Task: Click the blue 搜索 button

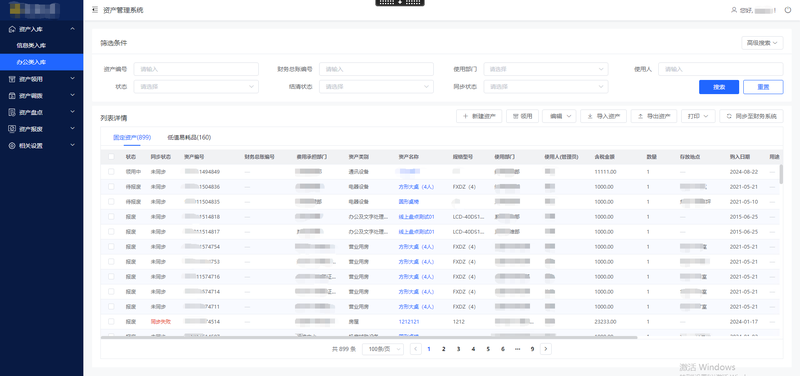Action: click(x=719, y=87)
